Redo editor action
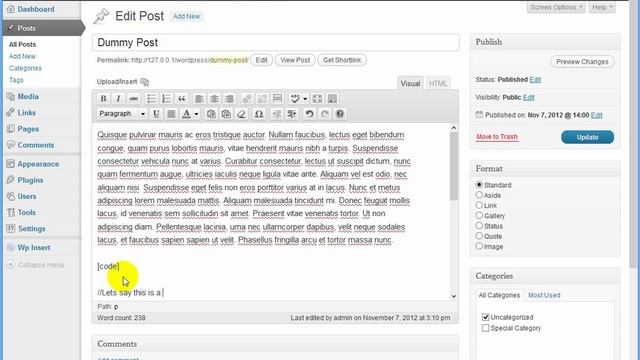Viewport: 640px width, 360px height. [x=324, y=114]
